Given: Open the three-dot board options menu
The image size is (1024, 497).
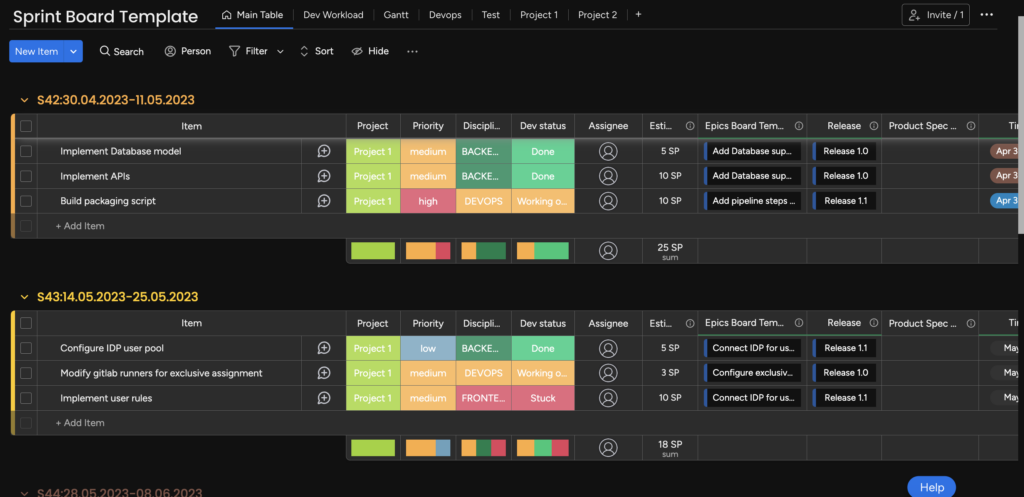Looking at the screenshot, I should point(987,15).
